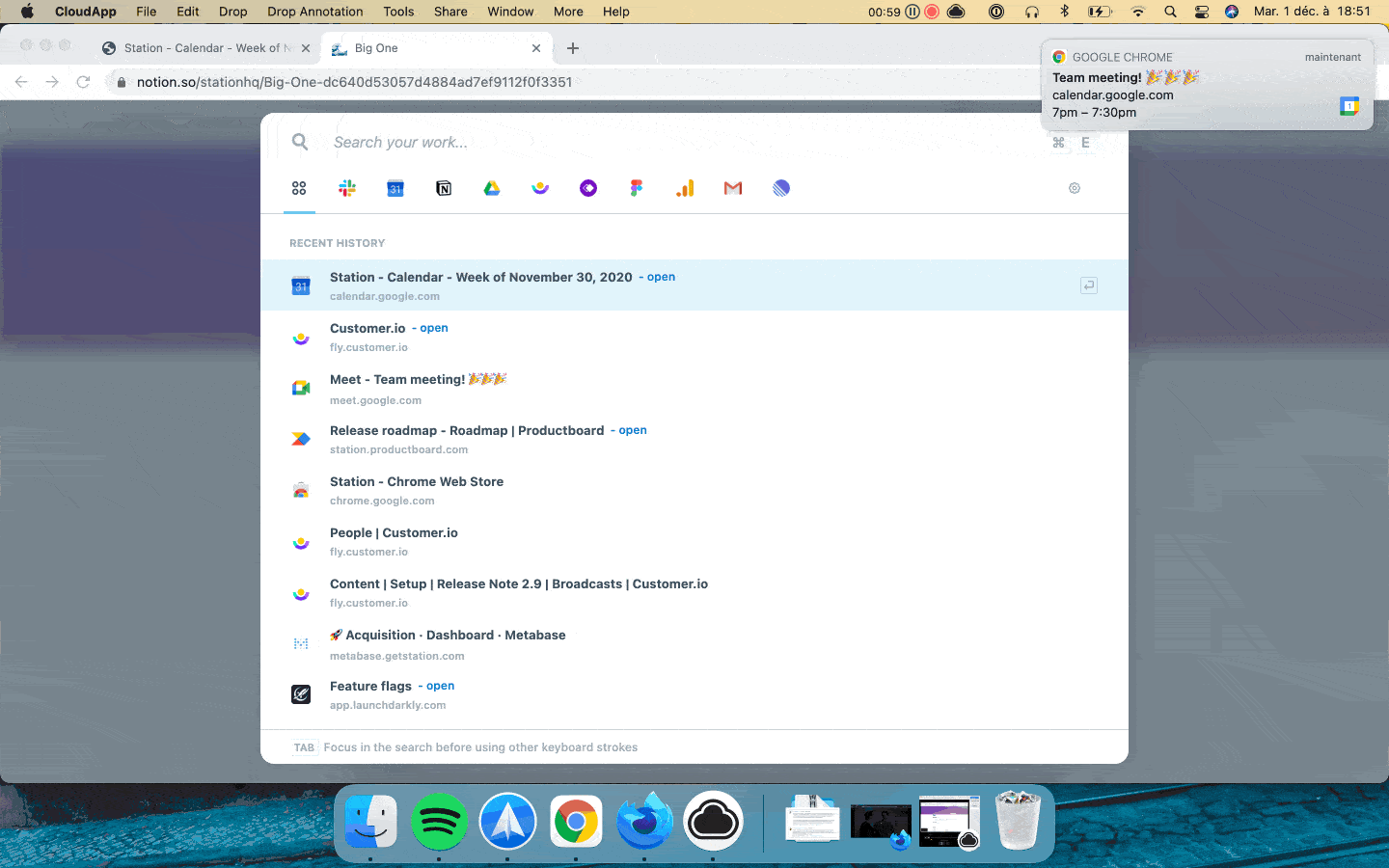
Task: Filter results by Google Calendar icon
Action: (395, 188)
